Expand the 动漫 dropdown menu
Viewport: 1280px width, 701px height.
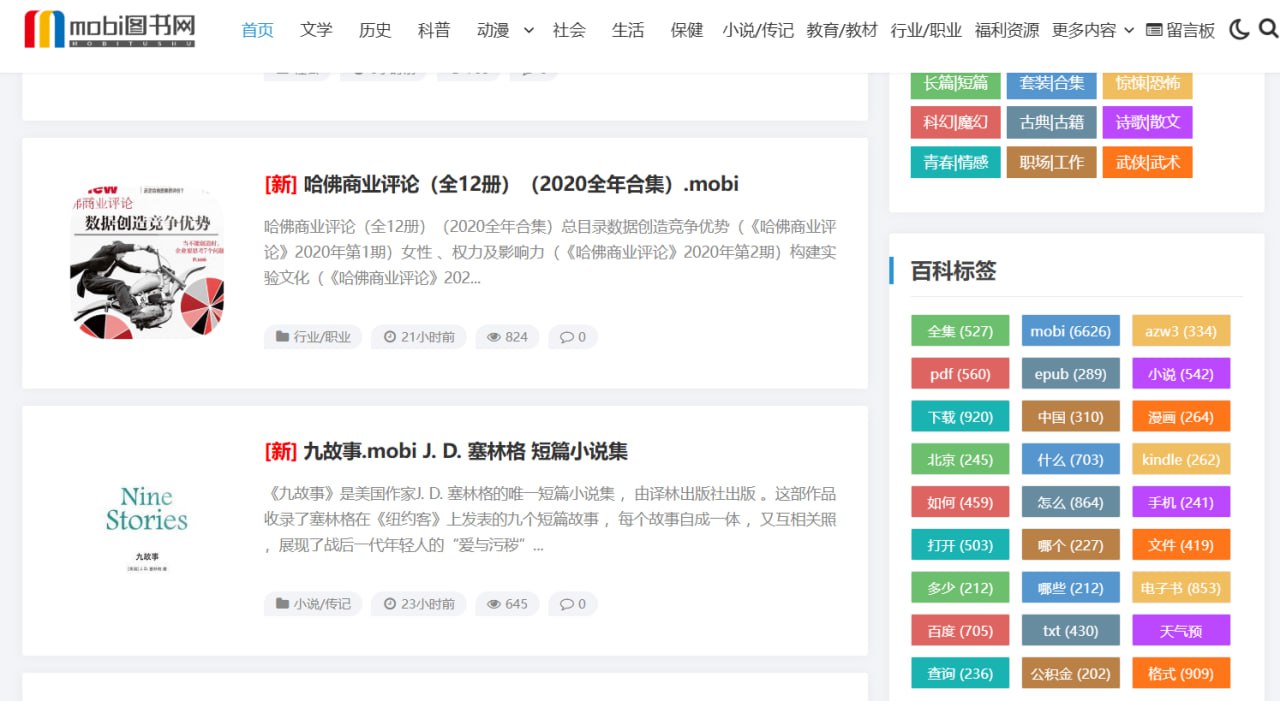[528, 31]
